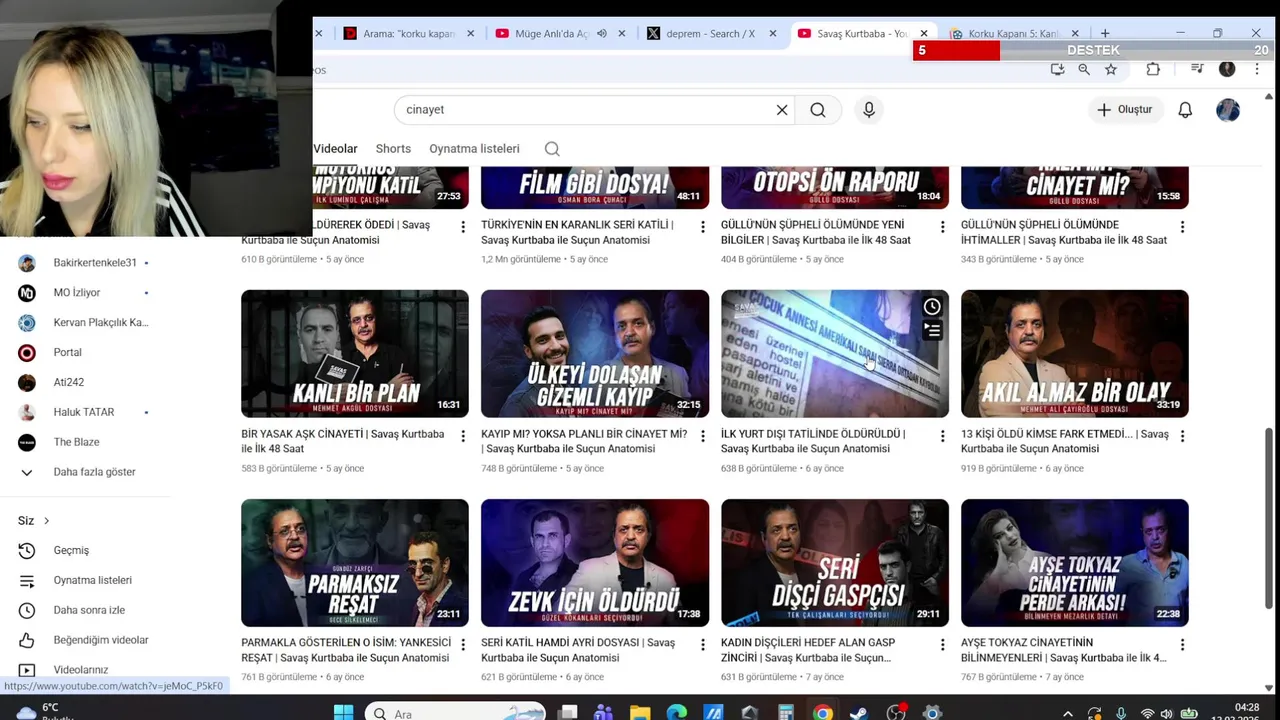Open Chrome media control icon

pos(1197,69)
